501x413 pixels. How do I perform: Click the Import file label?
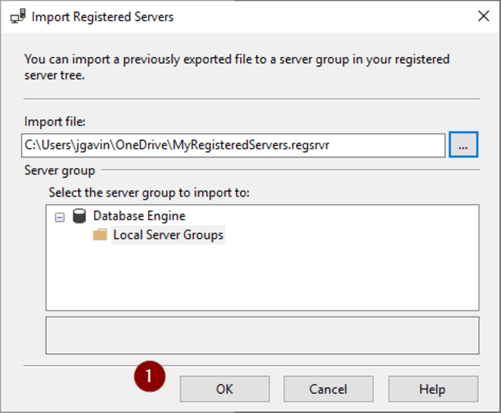point(55,122)
